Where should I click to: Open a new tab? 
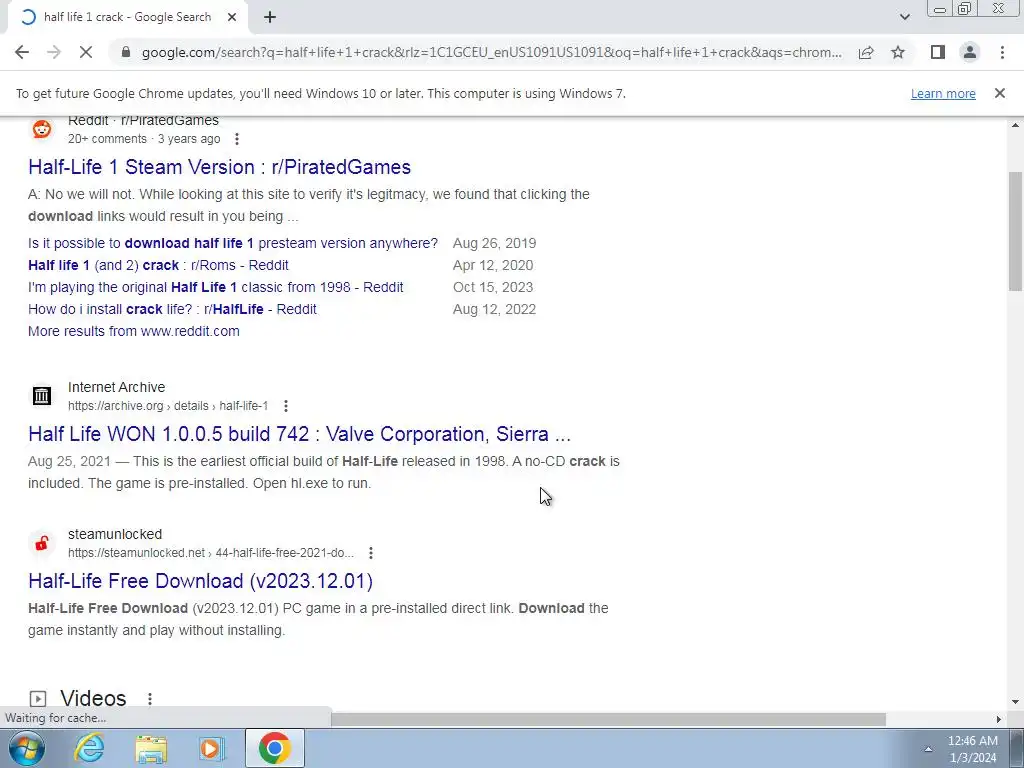270,17
